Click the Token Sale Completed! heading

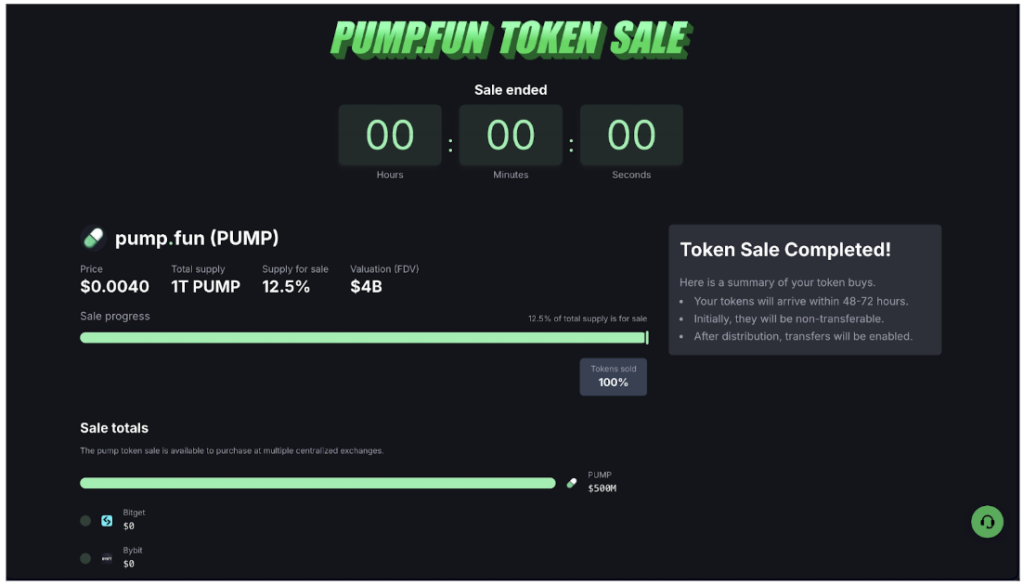coord(785,250)
